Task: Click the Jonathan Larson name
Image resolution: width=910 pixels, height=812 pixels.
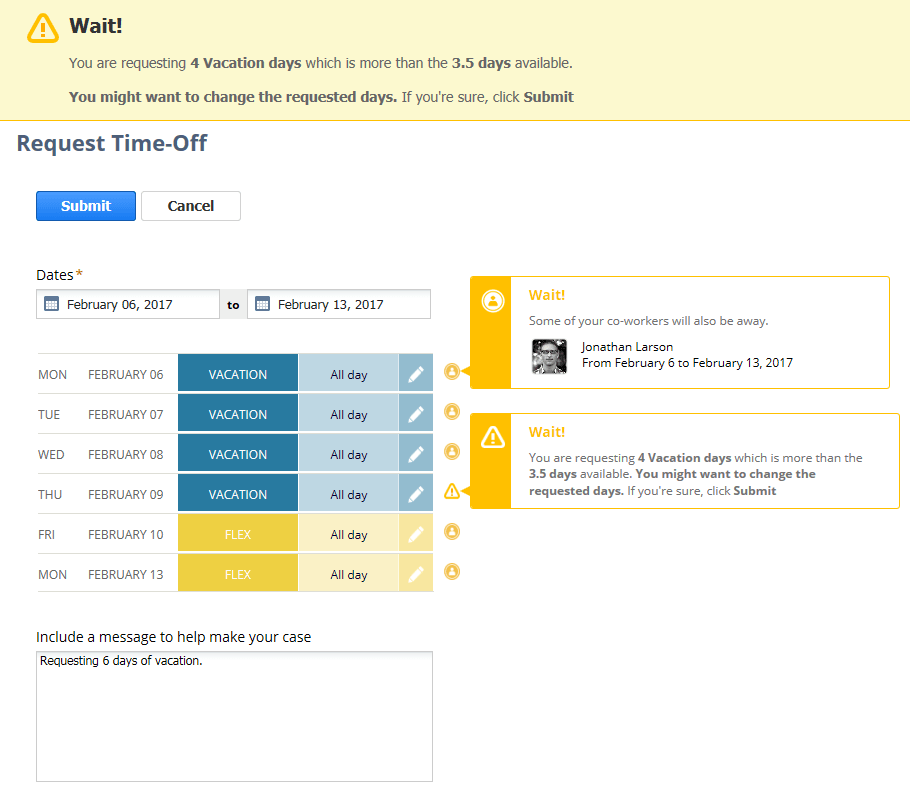Action: pyautogui.click(x=627, y=347)
